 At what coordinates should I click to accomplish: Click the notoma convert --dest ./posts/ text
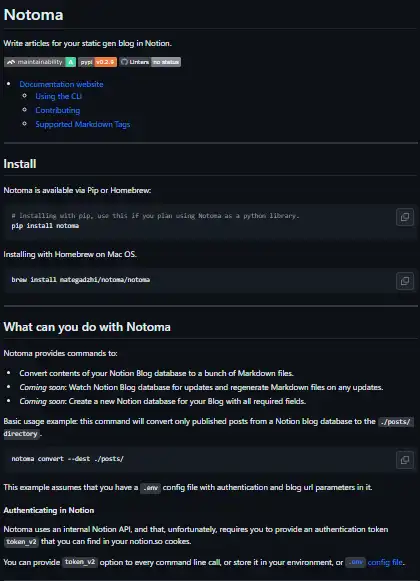(67, 459)
